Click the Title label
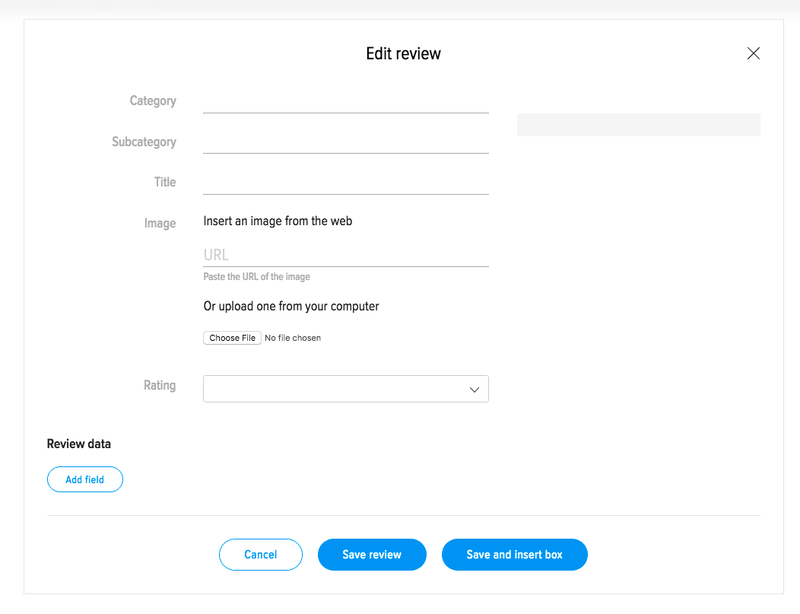800x614 pixels. coord(165,182)
